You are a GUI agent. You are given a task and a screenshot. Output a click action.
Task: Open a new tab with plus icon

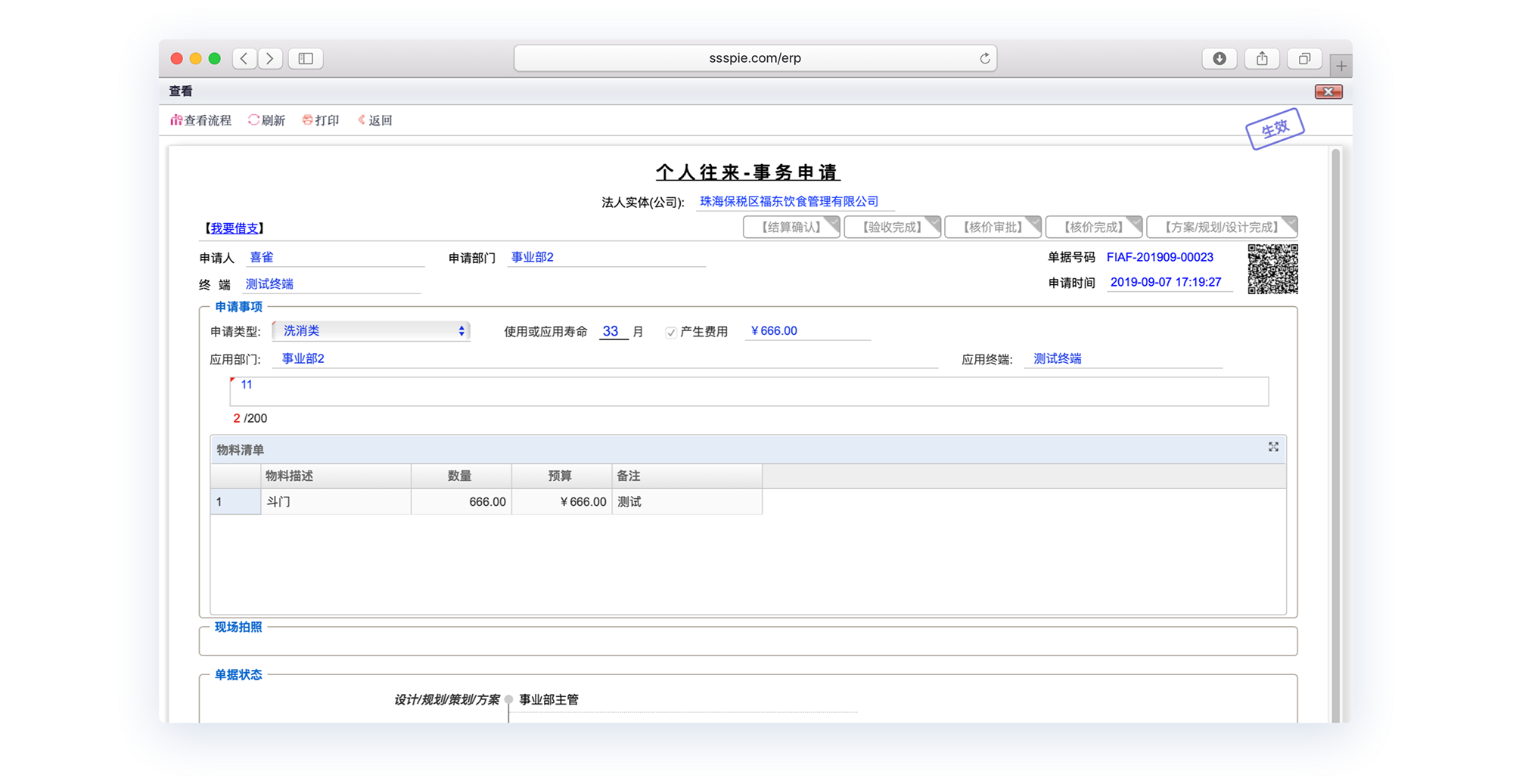[1341, 66]
